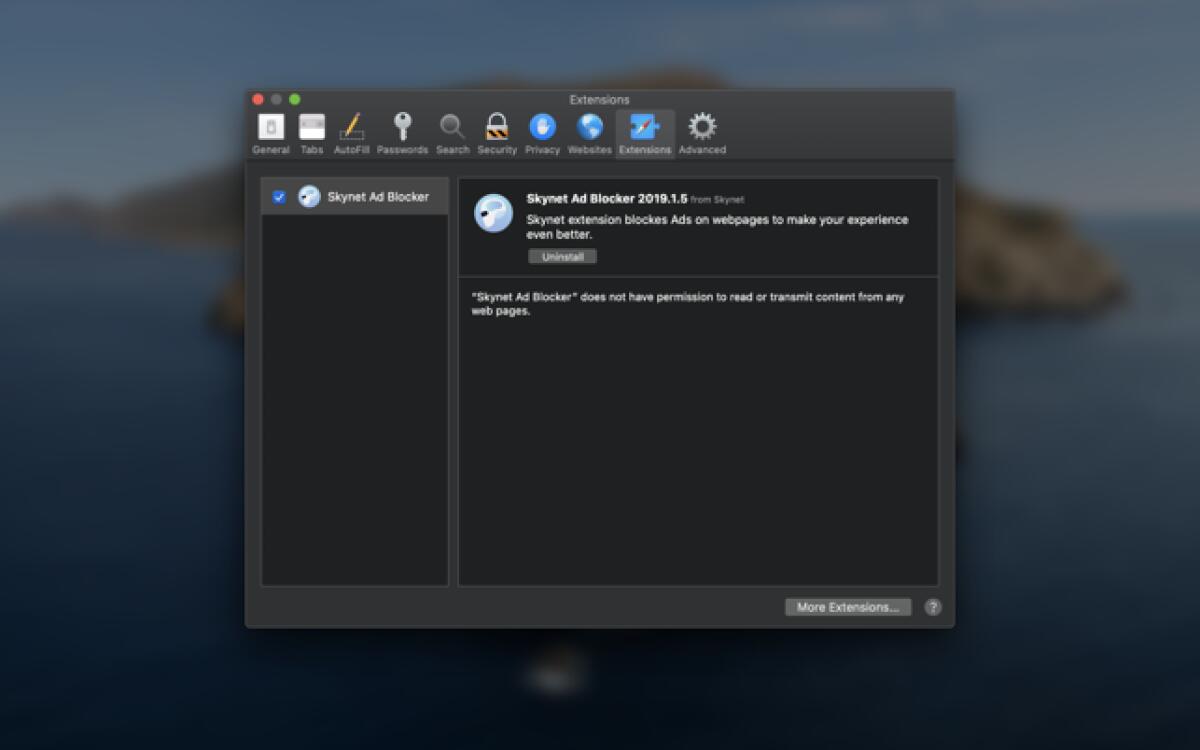Open help via the question mark button
The image size is (1200, 750).
pyautogui.click(x=932, y=606)
